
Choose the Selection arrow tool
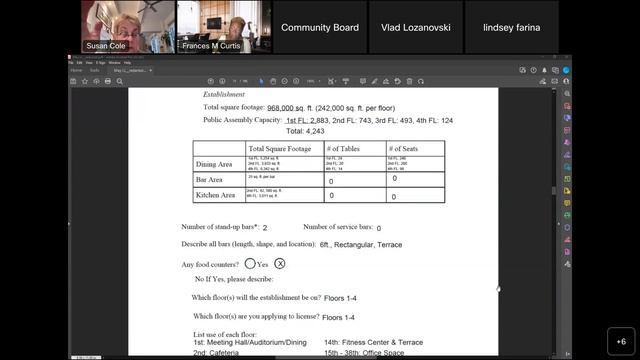tap(261, 81)
